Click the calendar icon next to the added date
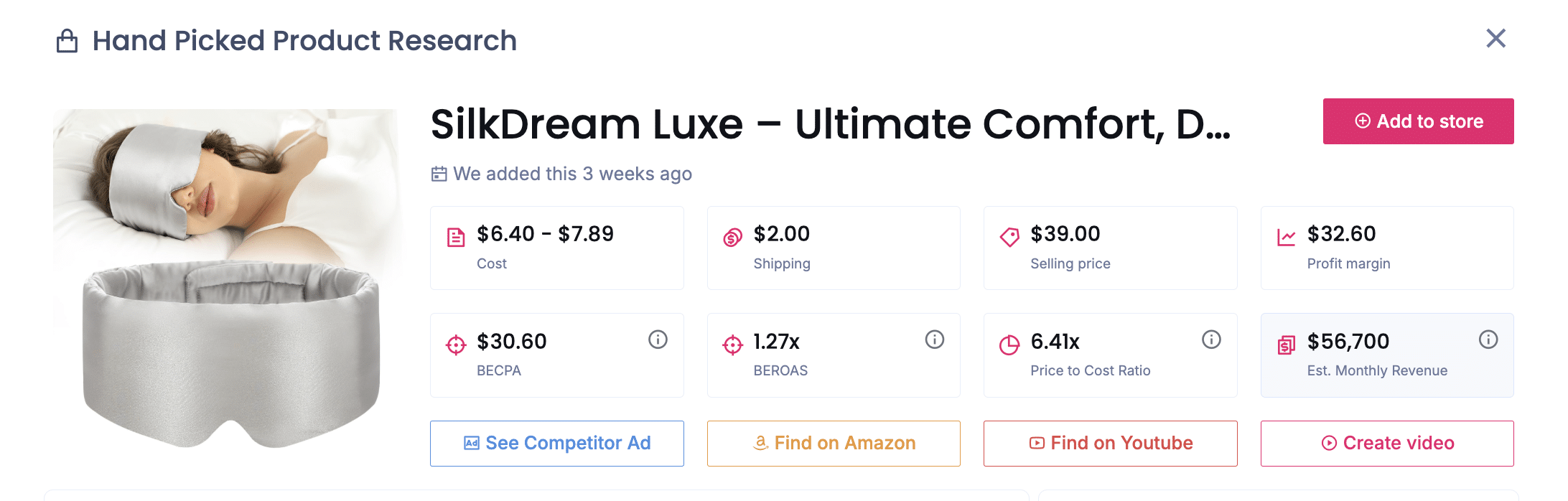1568x501 pixels. [x=439, y=174]
